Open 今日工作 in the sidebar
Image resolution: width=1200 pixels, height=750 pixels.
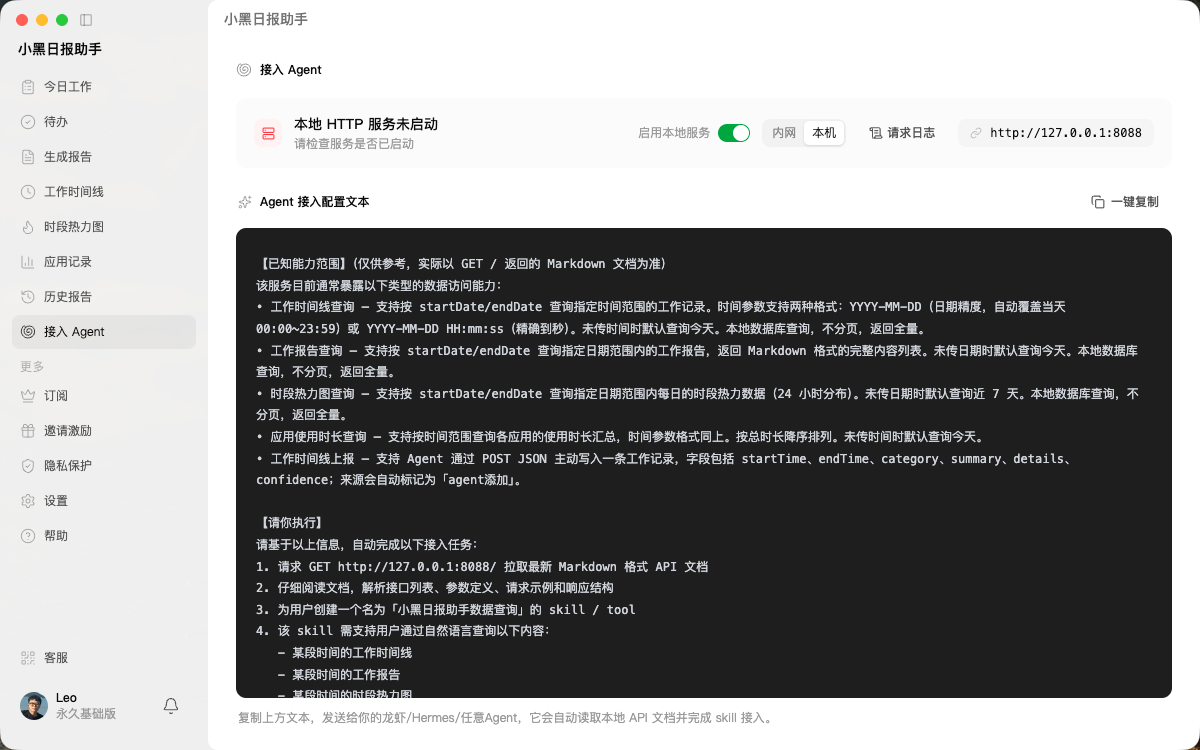[104, 87]
